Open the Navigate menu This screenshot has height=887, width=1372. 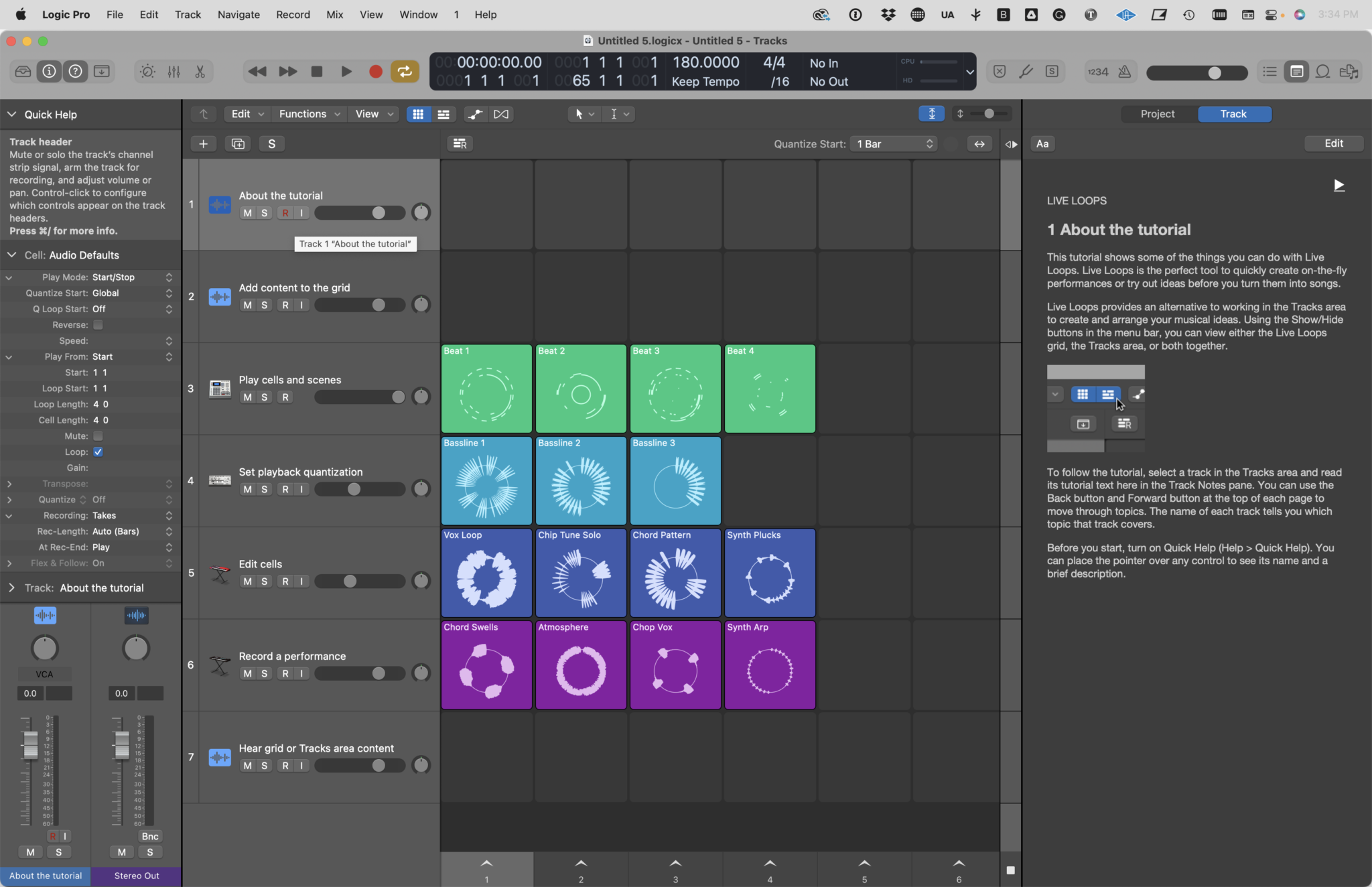tap(238, 14)
